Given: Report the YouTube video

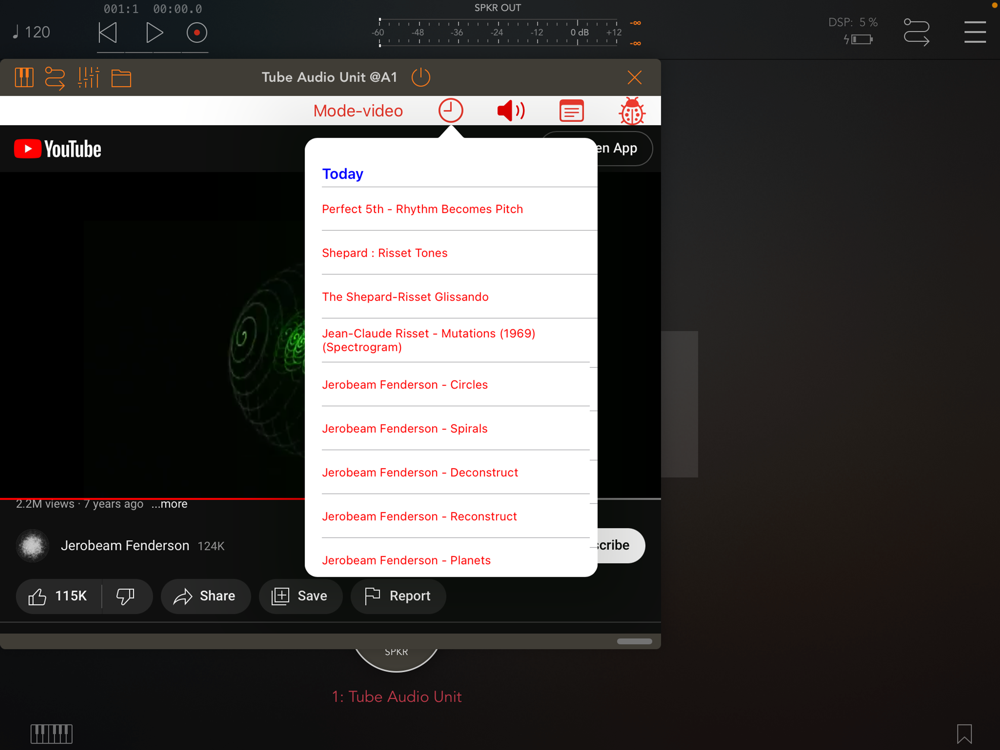Looking at the screenshot, I should click(x=398, y=596).
